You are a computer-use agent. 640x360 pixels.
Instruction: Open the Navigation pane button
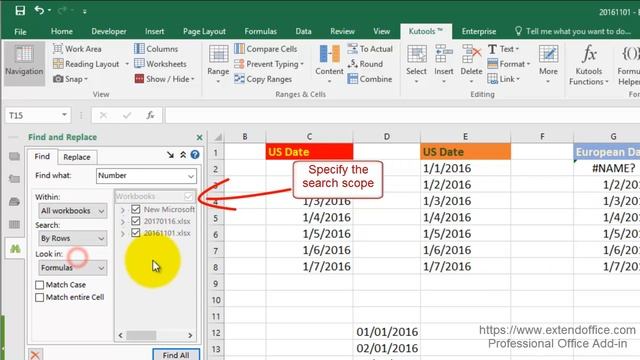(x=24, y=63)
